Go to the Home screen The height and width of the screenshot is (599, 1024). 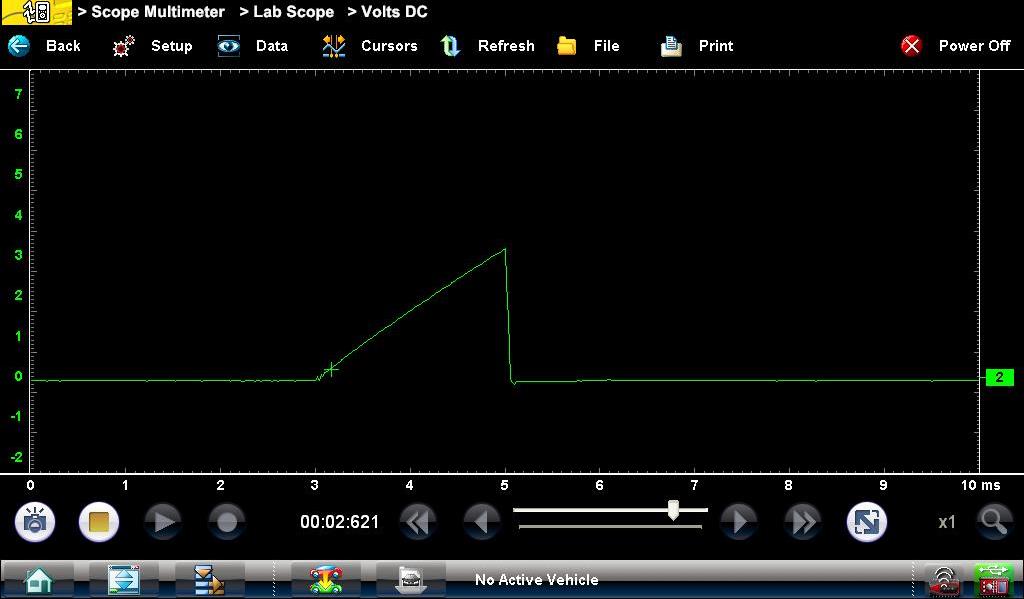tap(40, 580)
